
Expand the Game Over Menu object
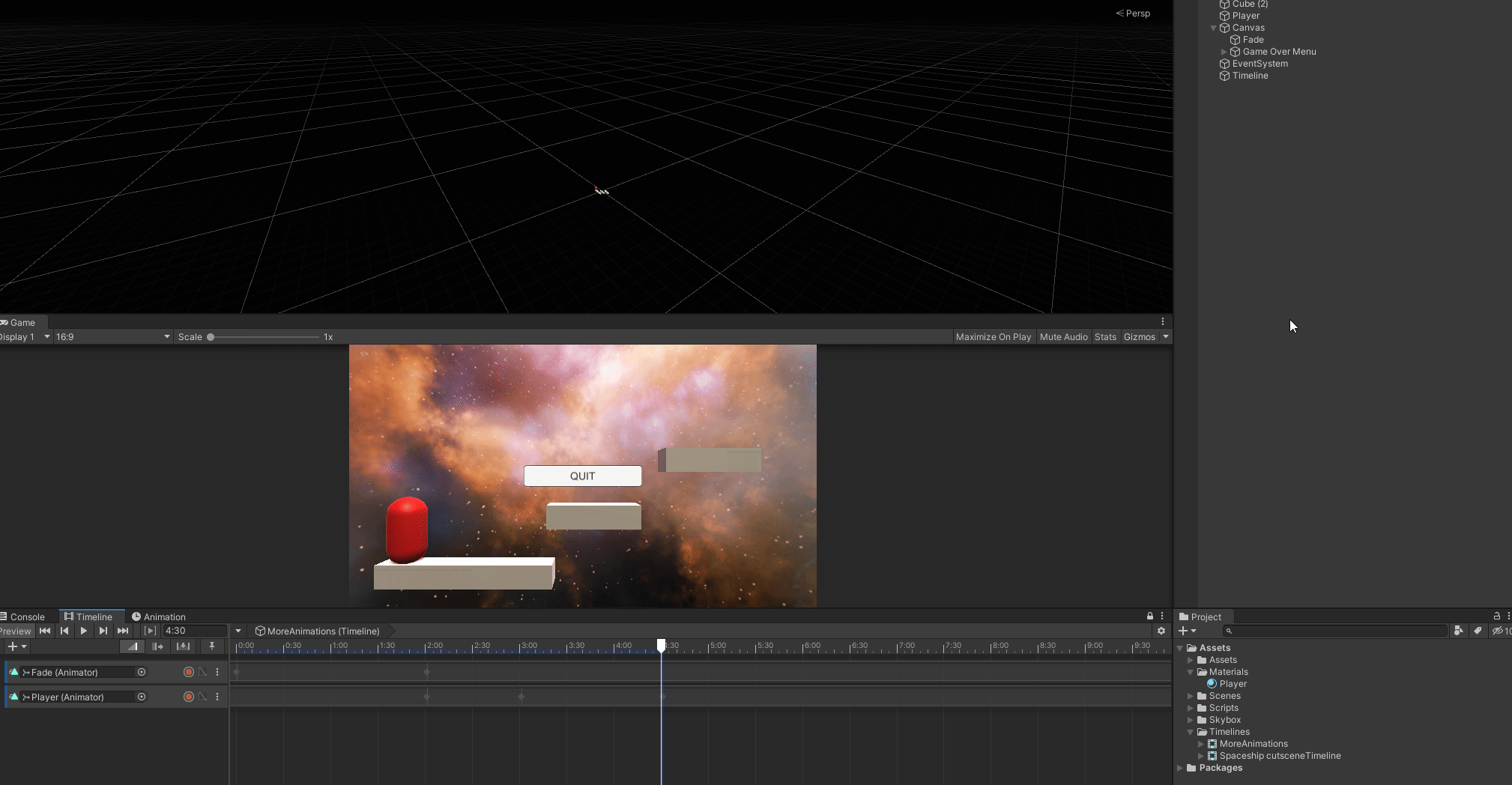[x=1224, y=52]
